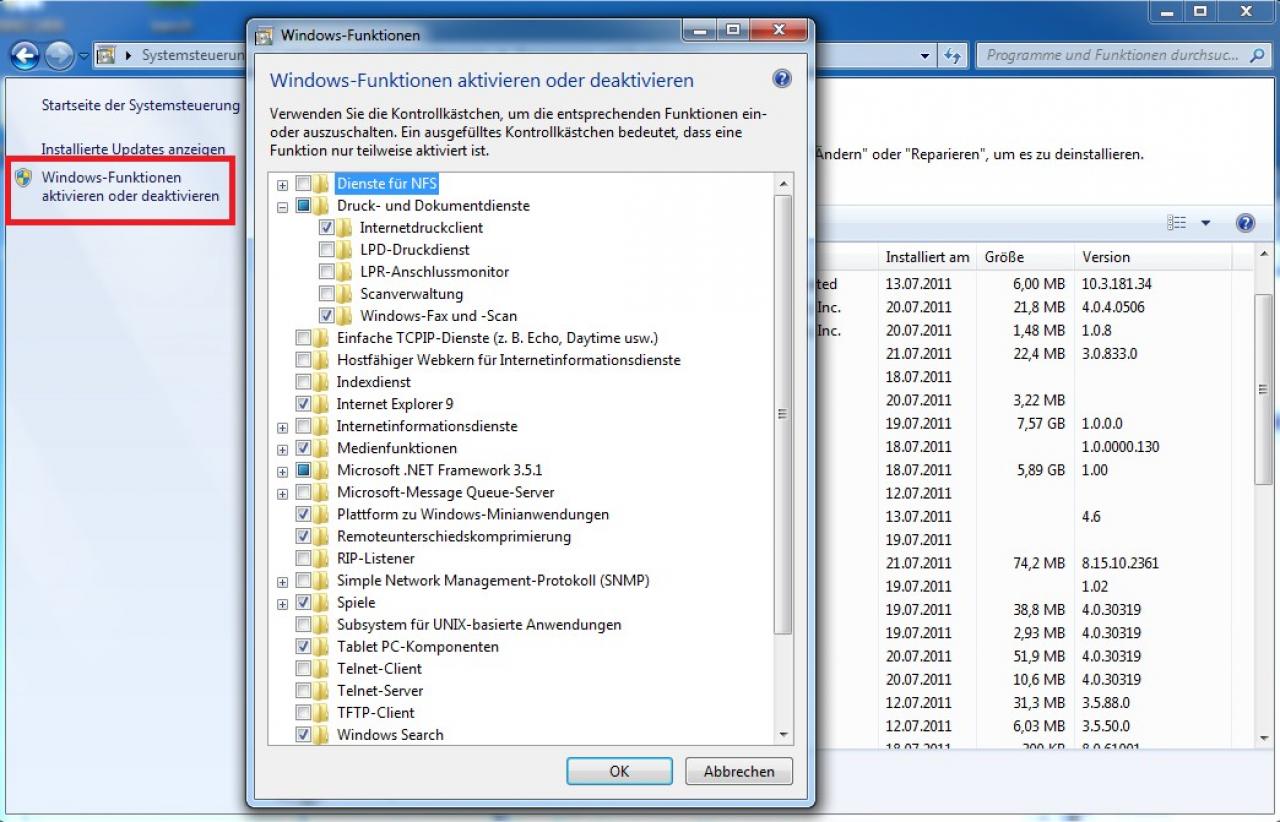The height and width of the screenshot is (822, 1280).
Task: Click Systemsteuerung breadcrumb in address bar
Action: (192, 55)
